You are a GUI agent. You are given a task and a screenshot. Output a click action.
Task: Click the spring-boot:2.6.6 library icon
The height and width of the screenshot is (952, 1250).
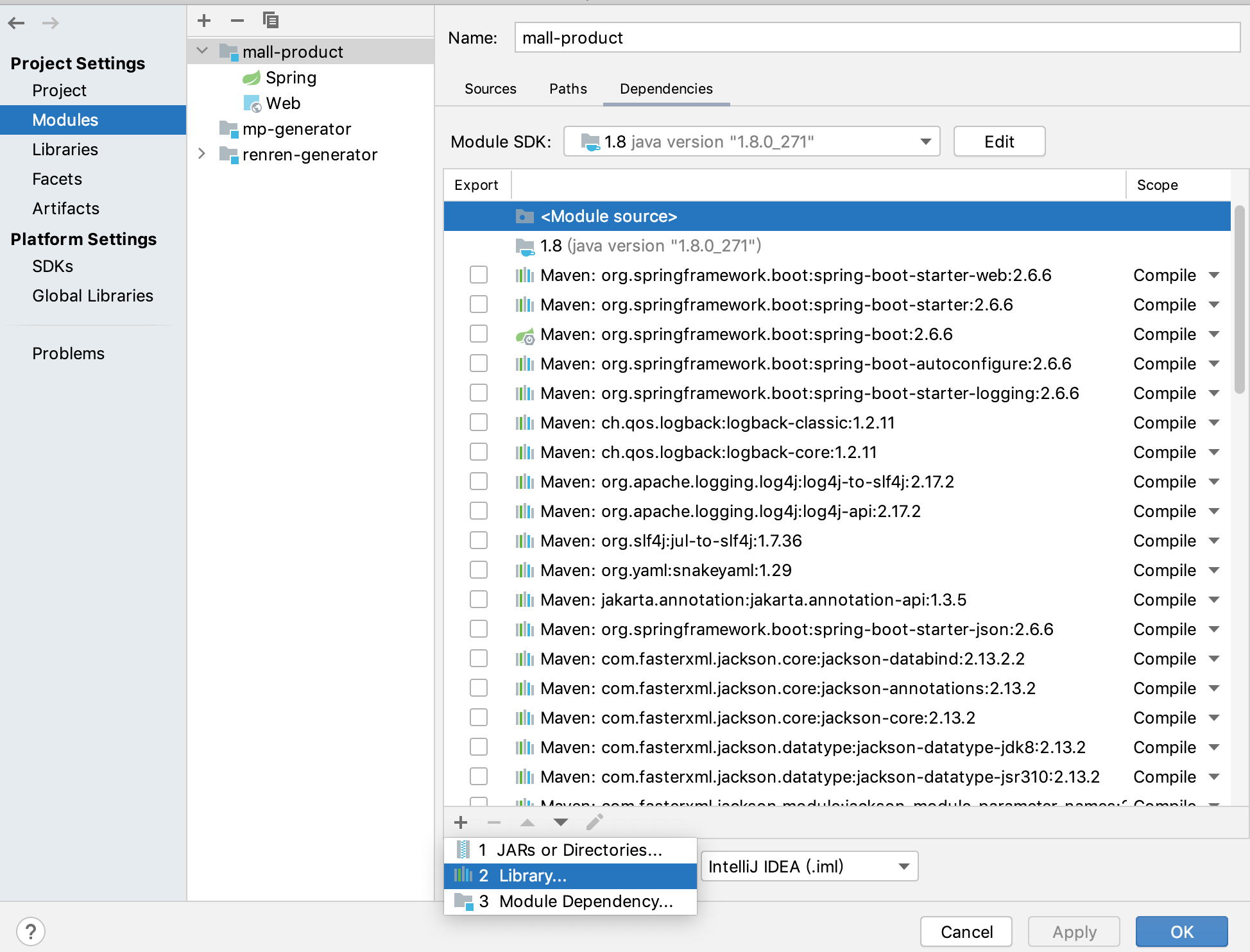tap(525, 335)
